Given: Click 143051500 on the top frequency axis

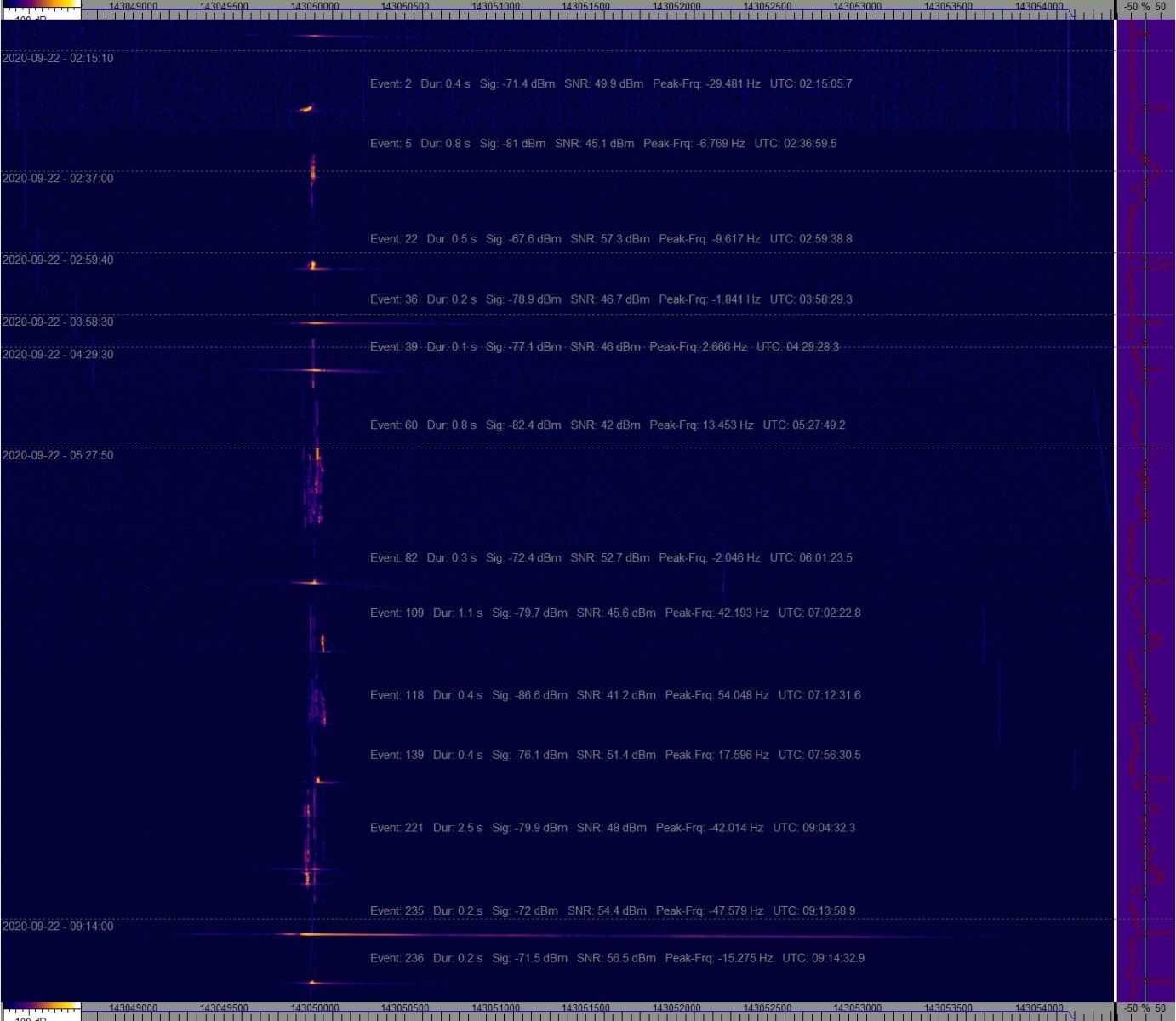Looking at the screenshot, I should click(586, 6).
